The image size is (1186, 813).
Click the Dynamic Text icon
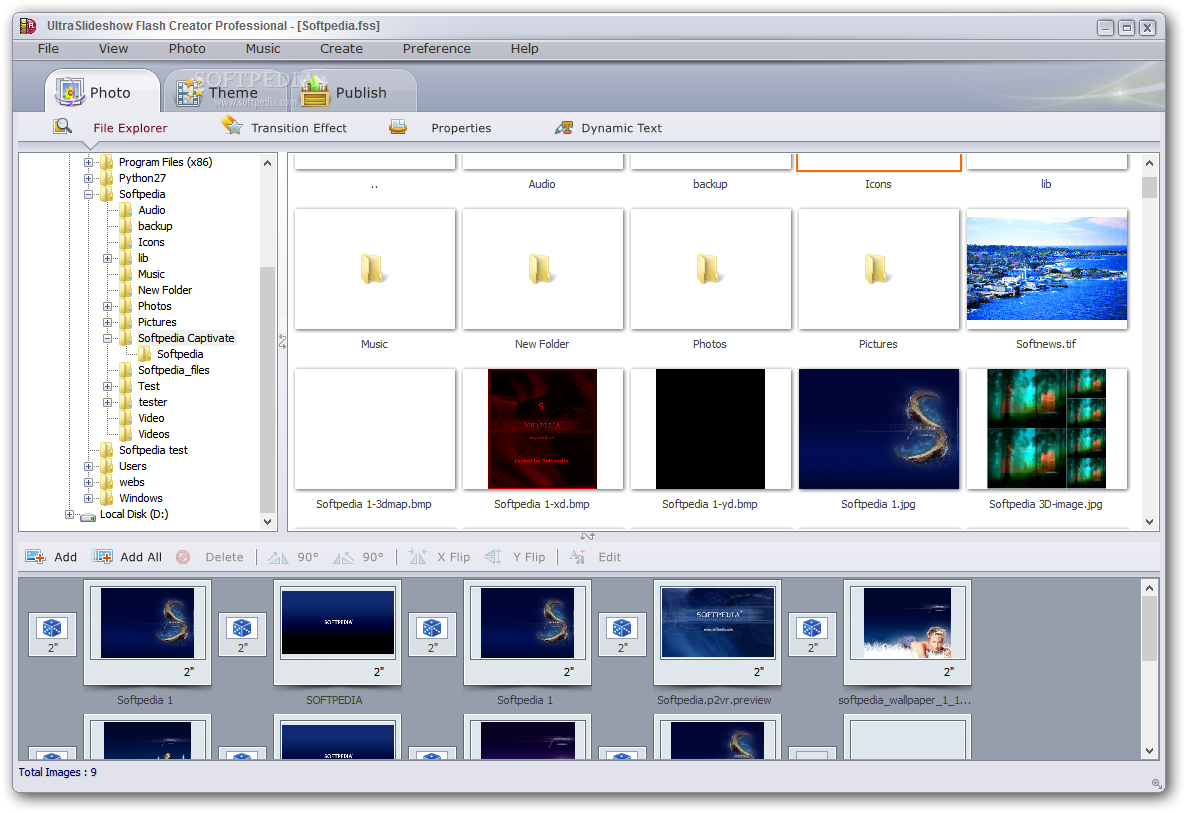click(564, 128)
